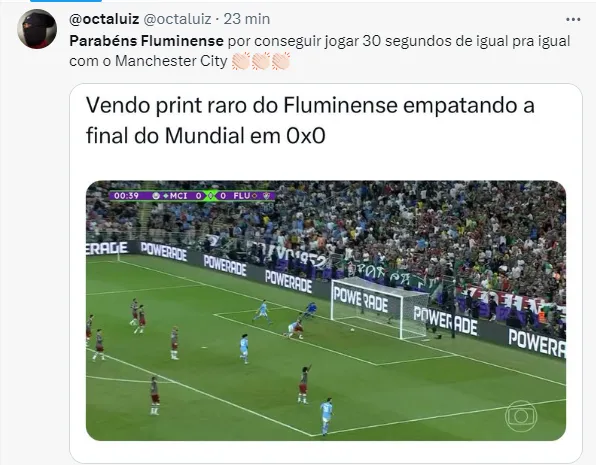
Task: Open the three-dot more options menu
Action: click(x=573, y=19)
